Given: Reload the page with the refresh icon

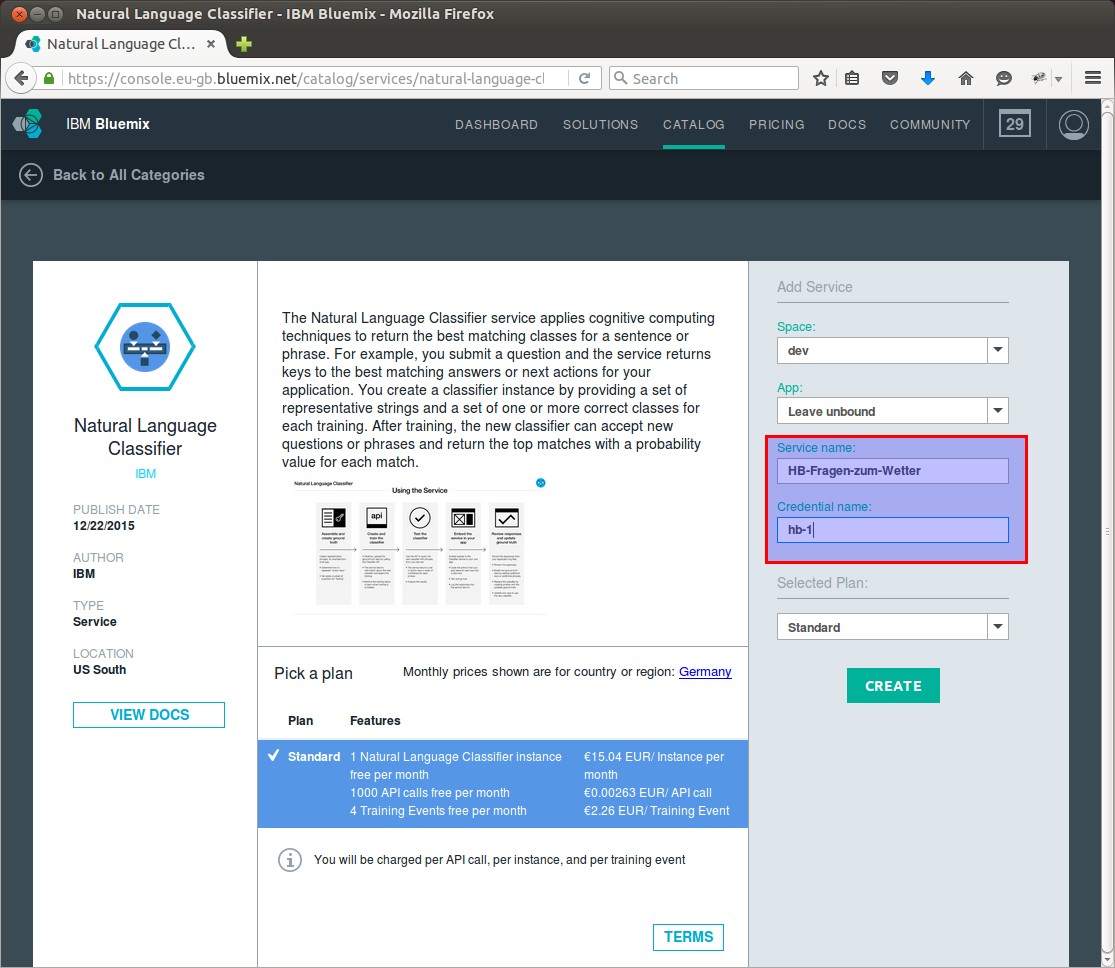Looking at the screenshot, I should (584, 78).
